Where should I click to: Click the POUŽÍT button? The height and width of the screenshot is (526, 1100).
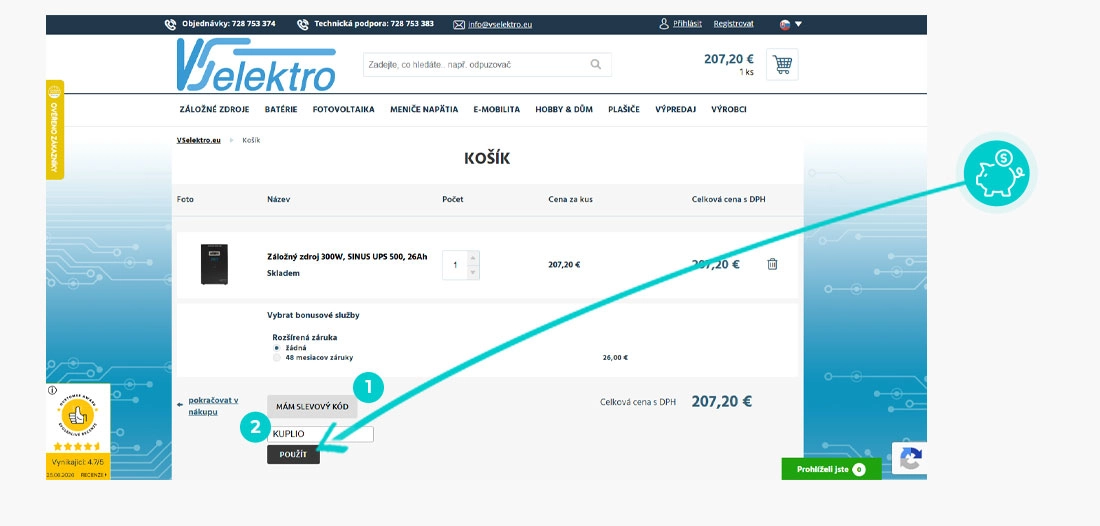point(293,454)
